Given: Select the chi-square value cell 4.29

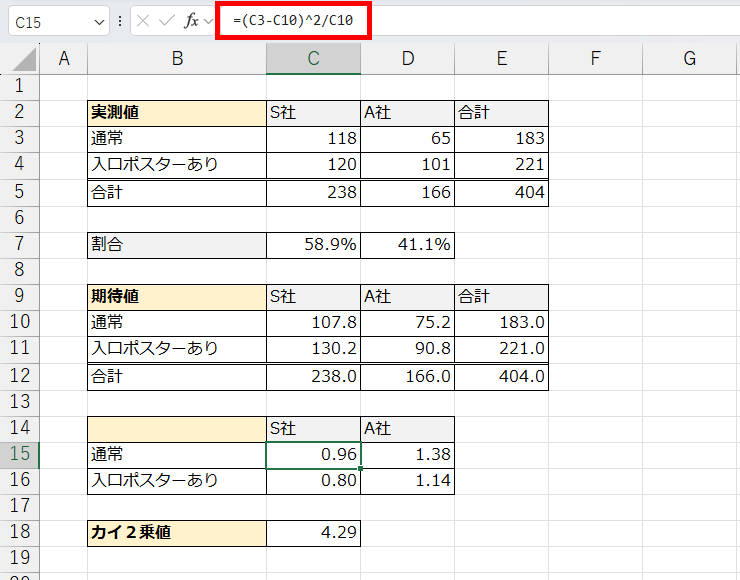Looking at the screenshot, I should (x=313, y=533).
